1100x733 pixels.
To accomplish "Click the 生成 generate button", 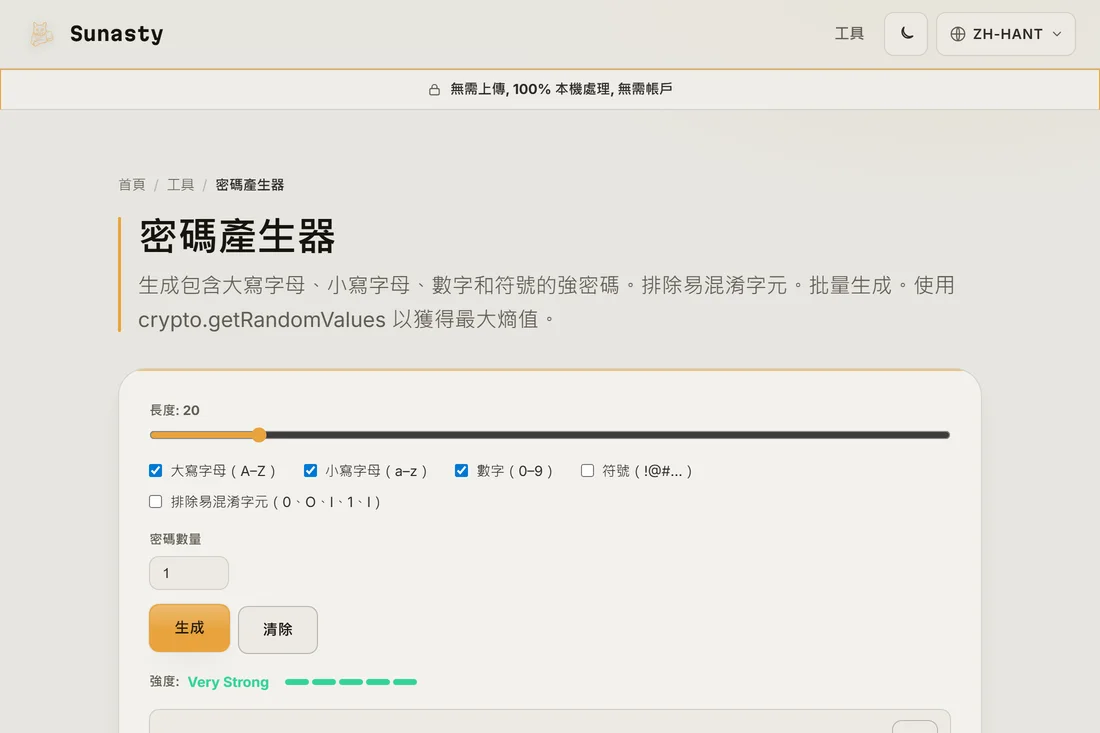I will pos(189,628).
